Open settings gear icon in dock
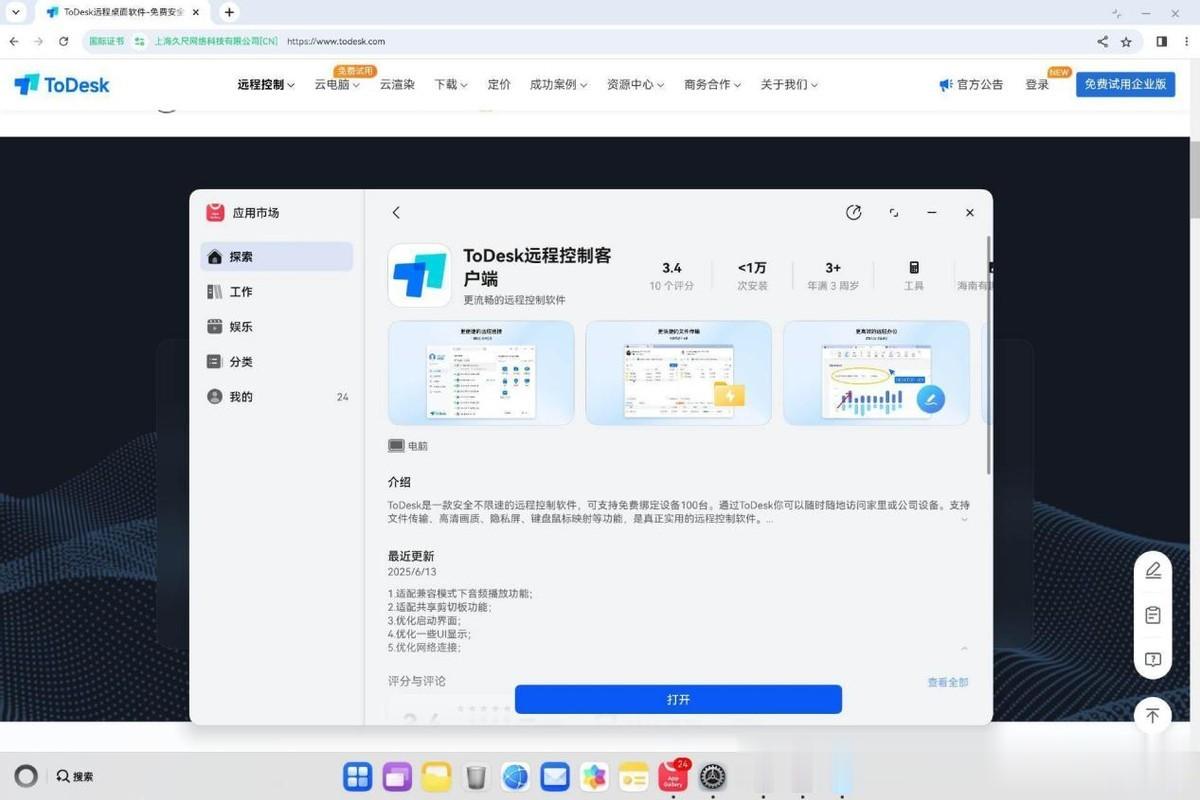The height and width of the screenshot is (800, 1200). tap(712, 776)
